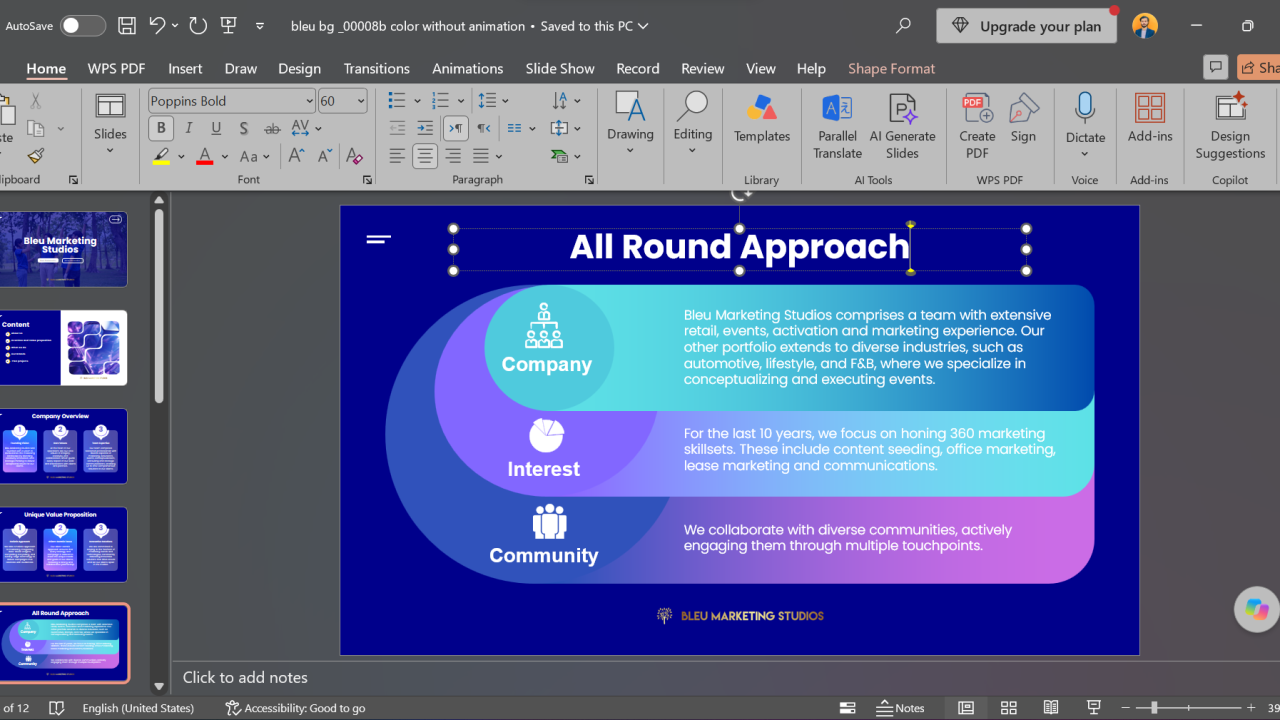Open Design Suggestions
The height and width of the screenshot is (720, 1280).
1230,126
